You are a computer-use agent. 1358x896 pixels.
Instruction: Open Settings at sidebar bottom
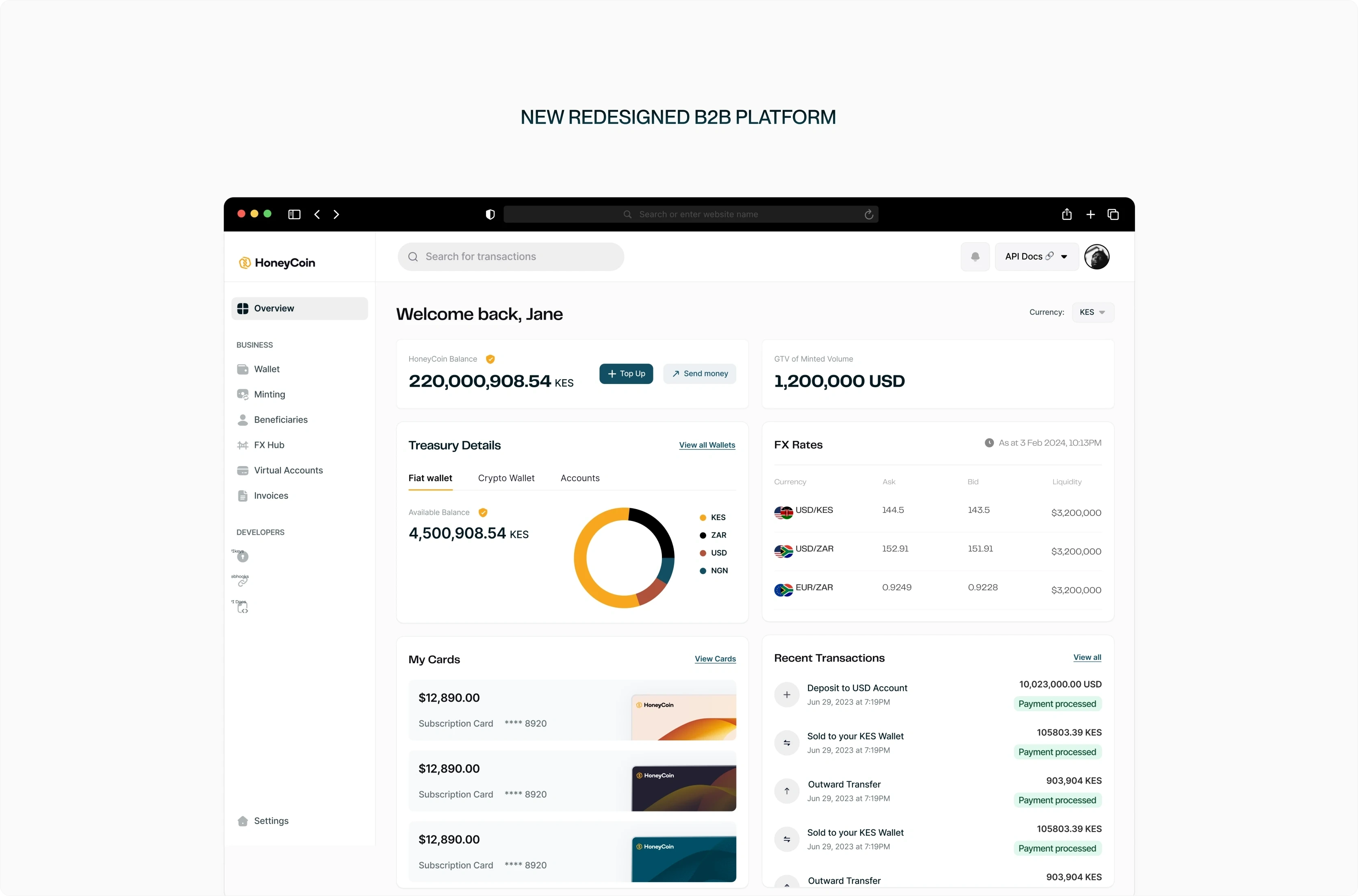(271, 820)
